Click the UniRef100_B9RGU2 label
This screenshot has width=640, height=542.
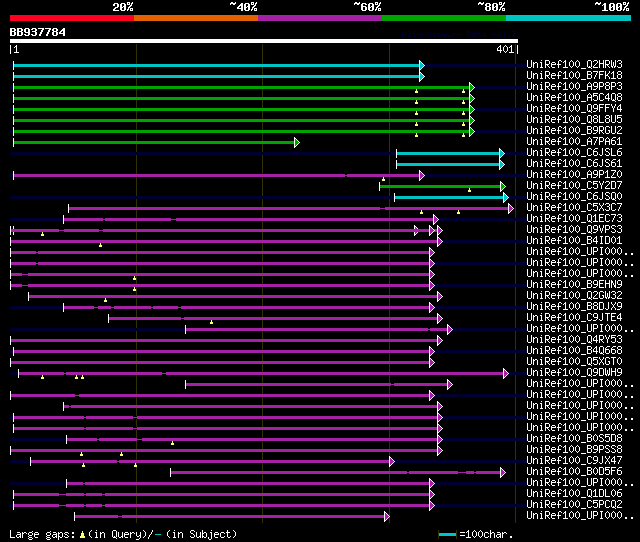point(574,131)
